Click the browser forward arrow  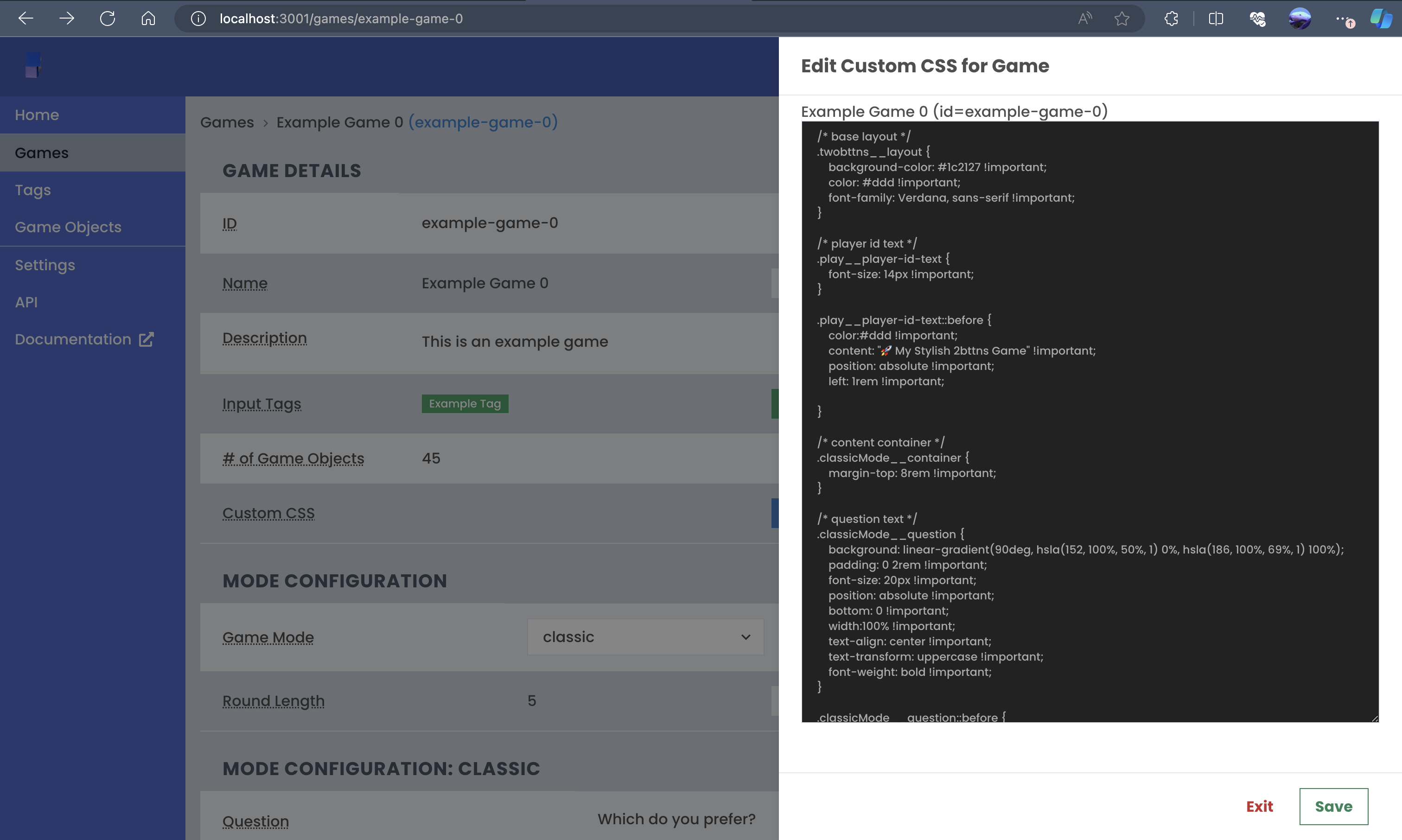point(66,19)
